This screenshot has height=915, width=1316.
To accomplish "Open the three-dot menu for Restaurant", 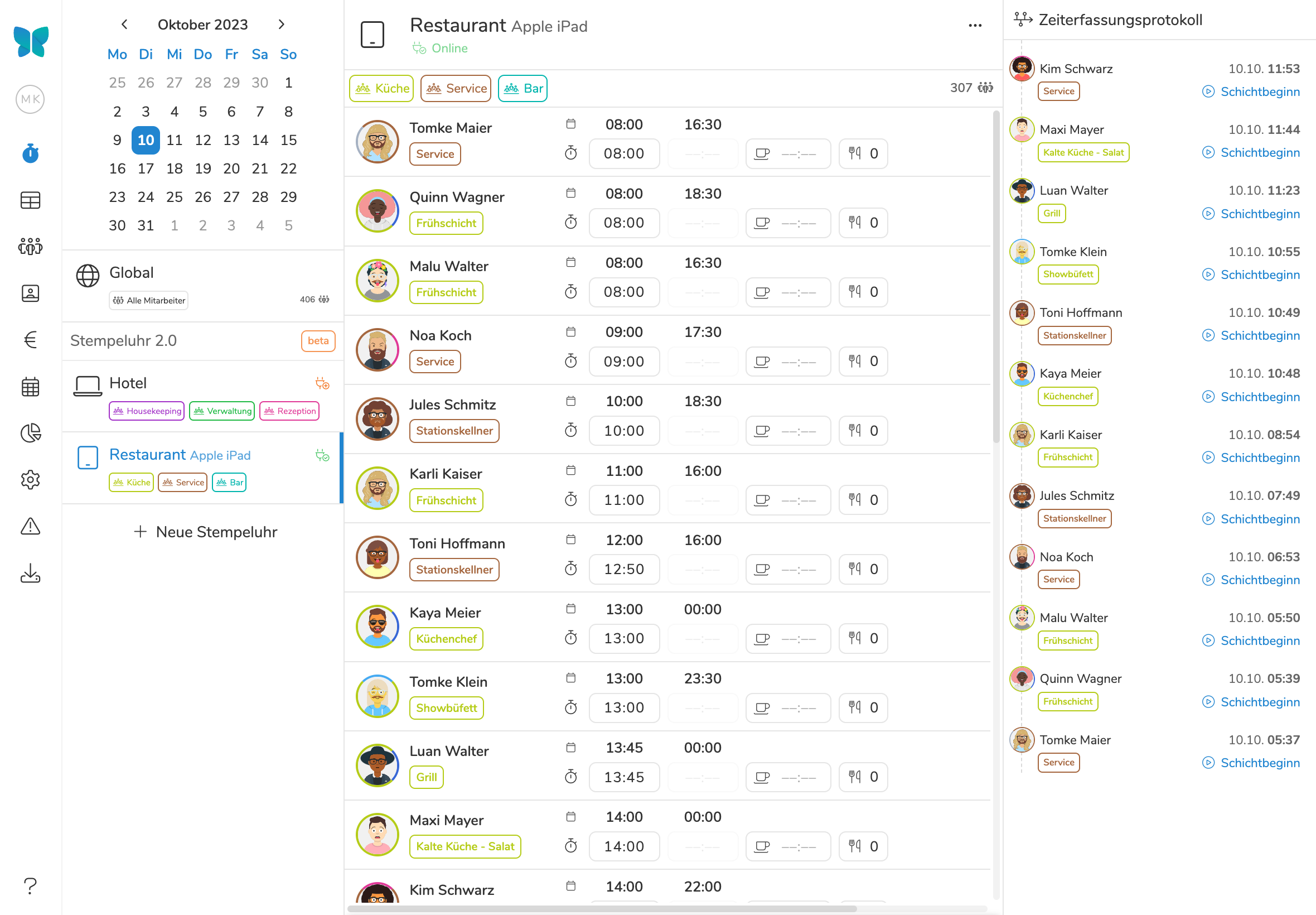I will pyautogui.click(x=975, y=26).
